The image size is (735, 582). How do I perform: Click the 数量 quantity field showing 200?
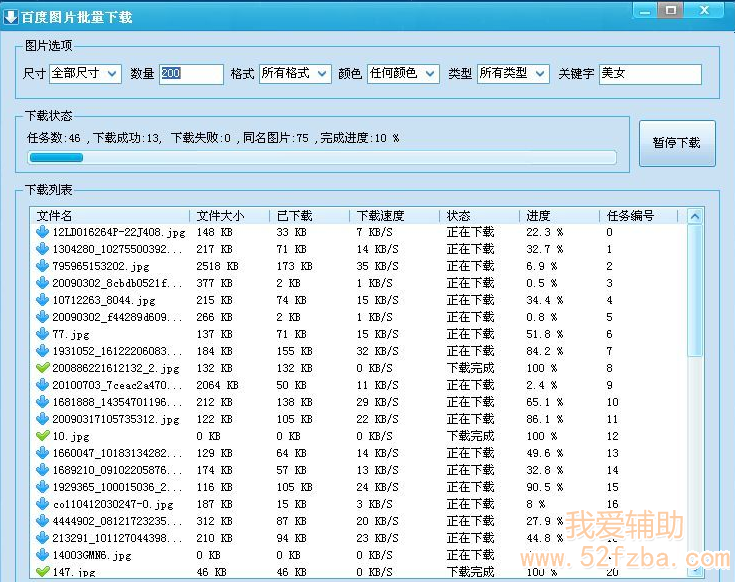pyautogui.click(x=191, y=74)
